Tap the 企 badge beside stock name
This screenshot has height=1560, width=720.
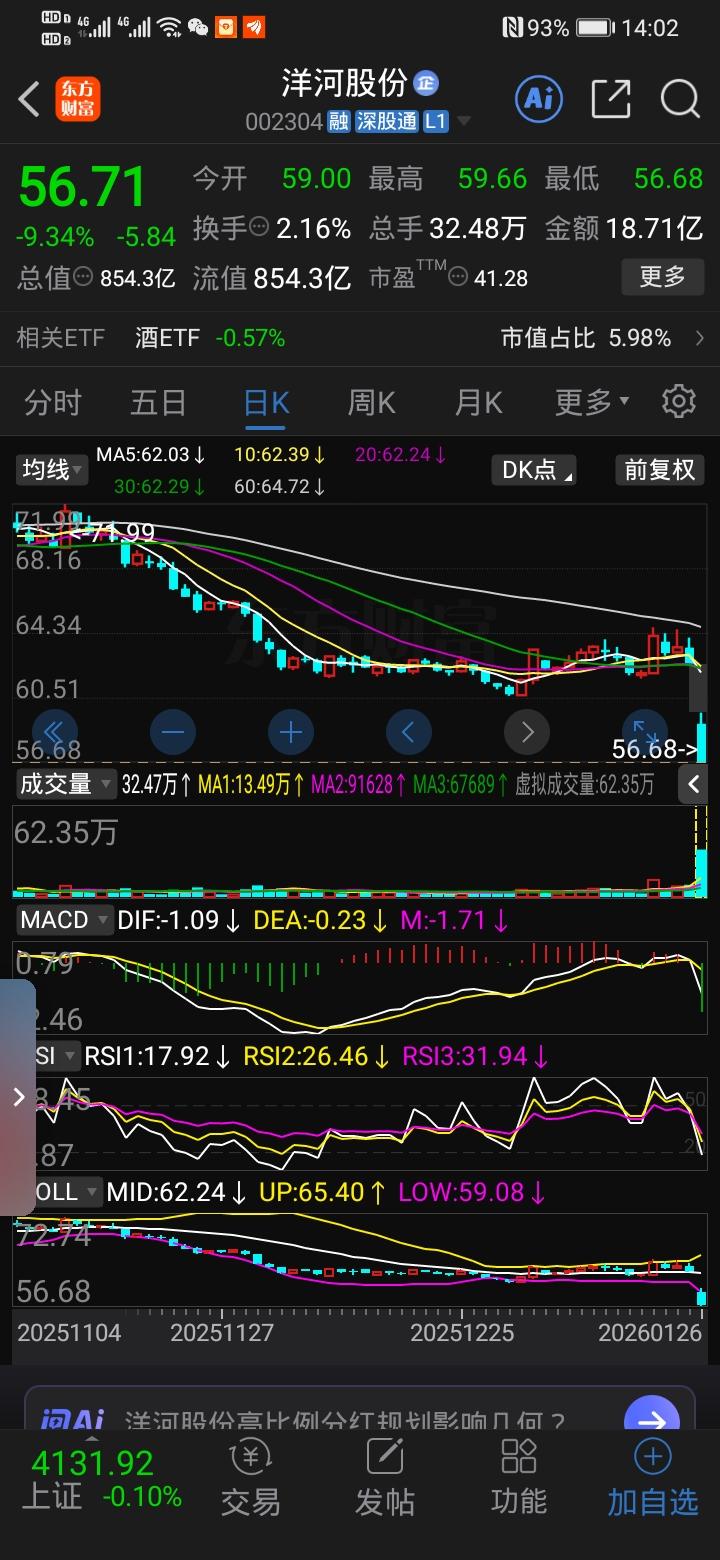(x=426, y=82)
